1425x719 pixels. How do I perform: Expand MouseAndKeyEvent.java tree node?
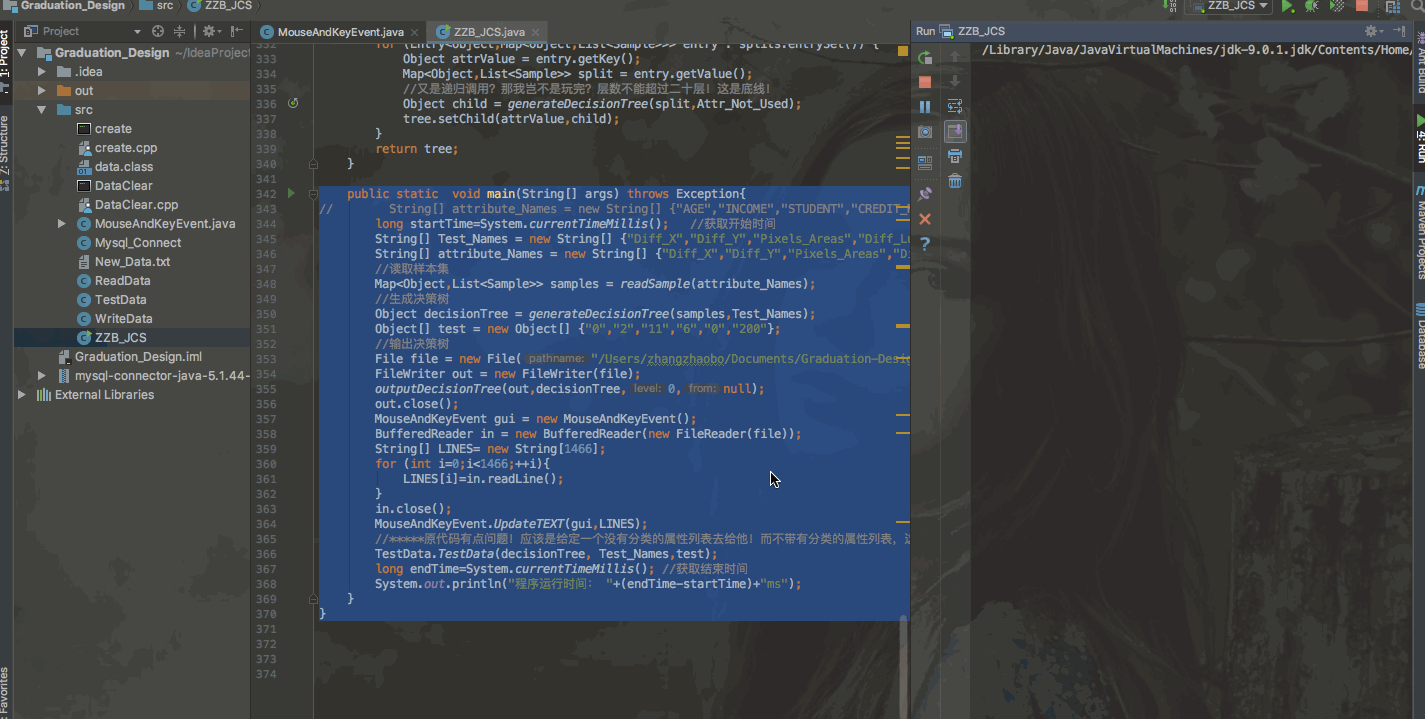61,224
